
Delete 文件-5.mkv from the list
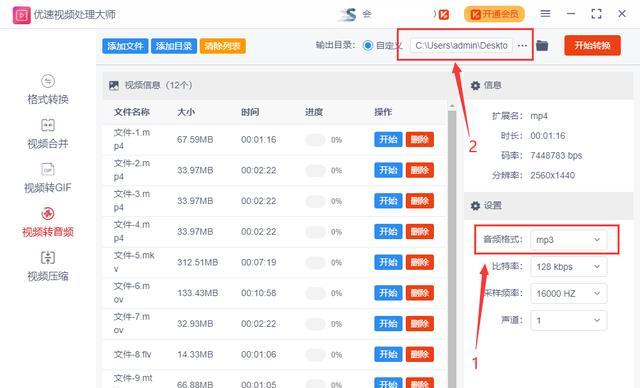click(x=420, y=262)
